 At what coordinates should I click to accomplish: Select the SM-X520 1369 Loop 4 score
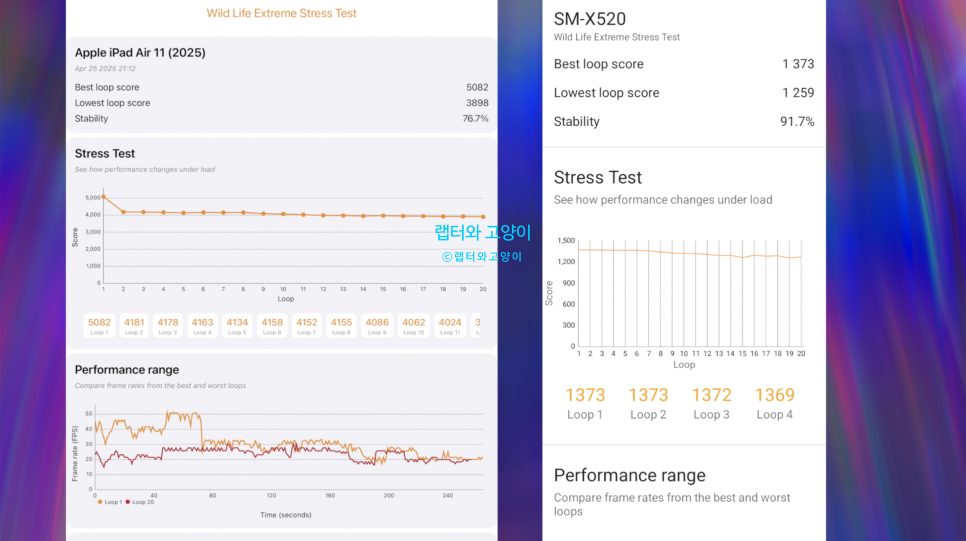click(774, 404)
